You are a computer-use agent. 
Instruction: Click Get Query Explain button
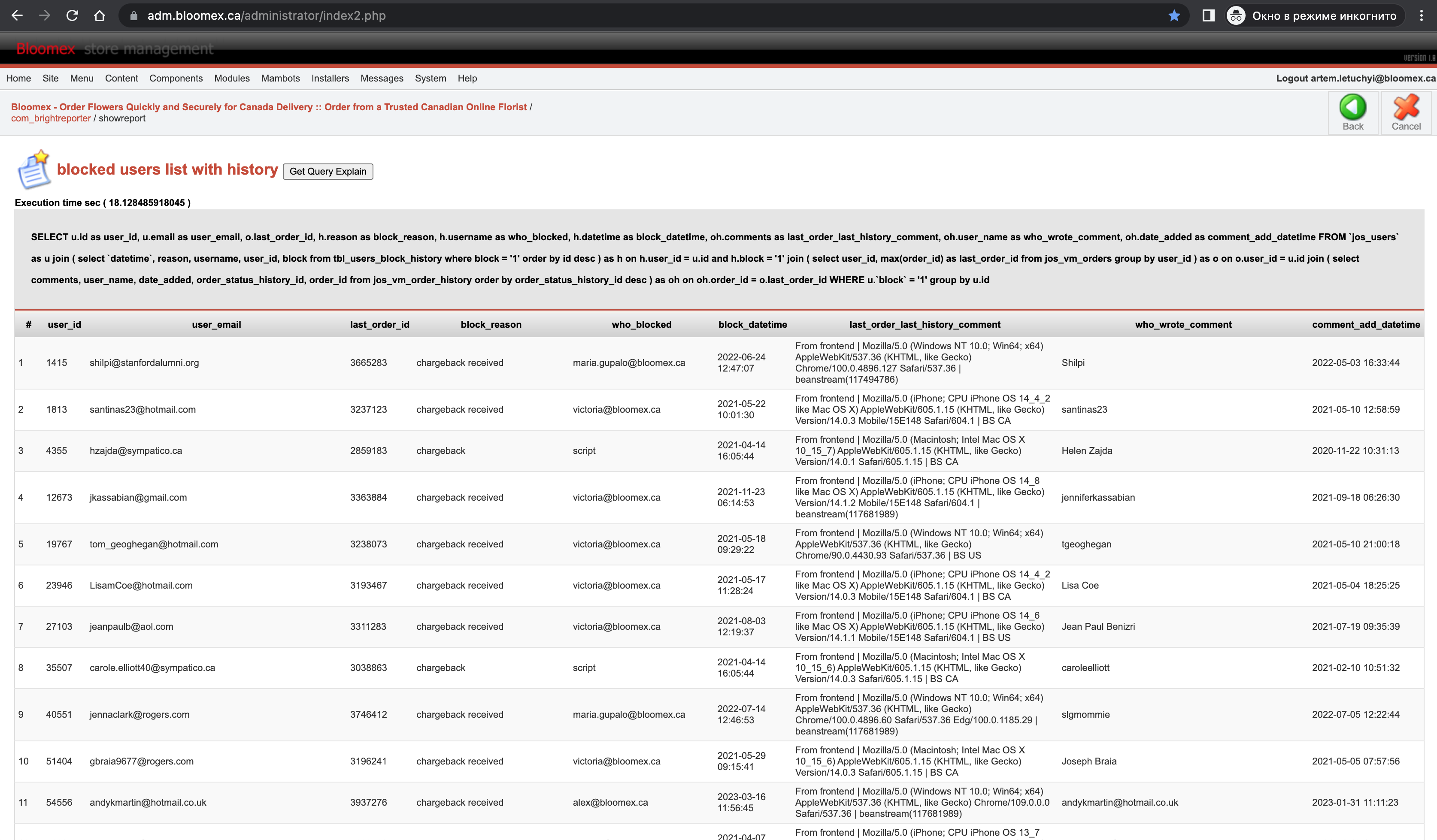[328, 171]
